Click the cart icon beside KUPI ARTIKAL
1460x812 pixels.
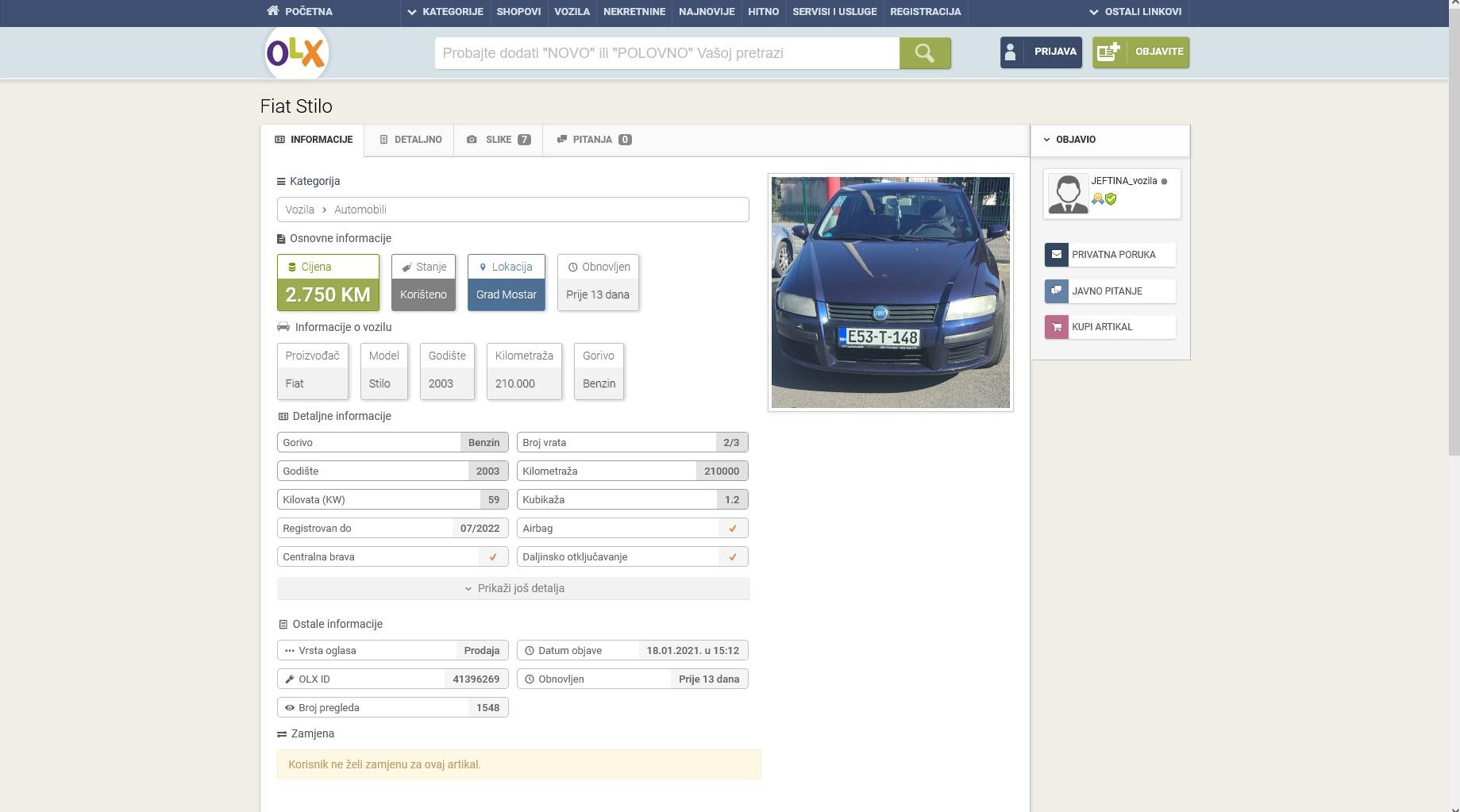1056,327
